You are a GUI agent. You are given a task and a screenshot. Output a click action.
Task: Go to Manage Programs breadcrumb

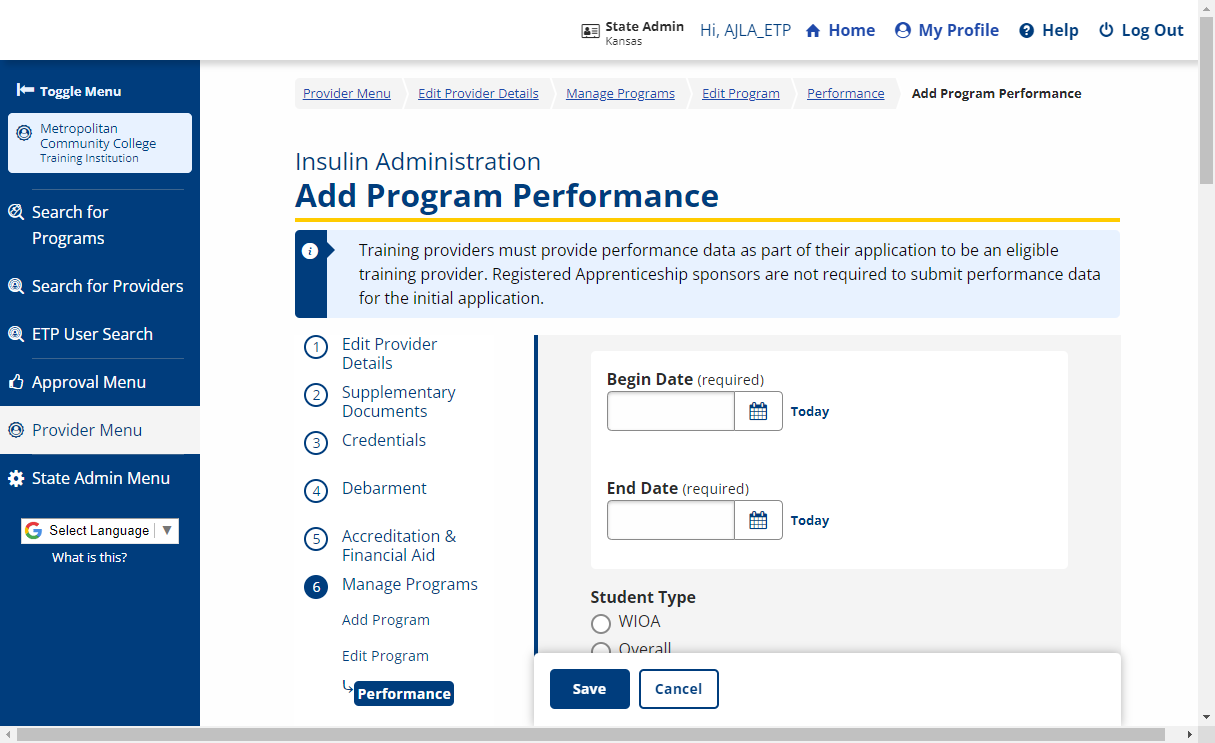pos(620,93)
